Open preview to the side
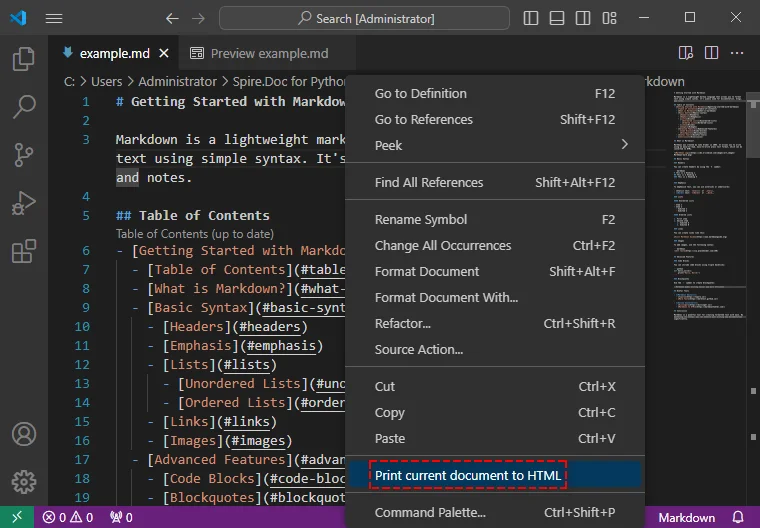This screenshot has height=528, width=760. point(686,53)
